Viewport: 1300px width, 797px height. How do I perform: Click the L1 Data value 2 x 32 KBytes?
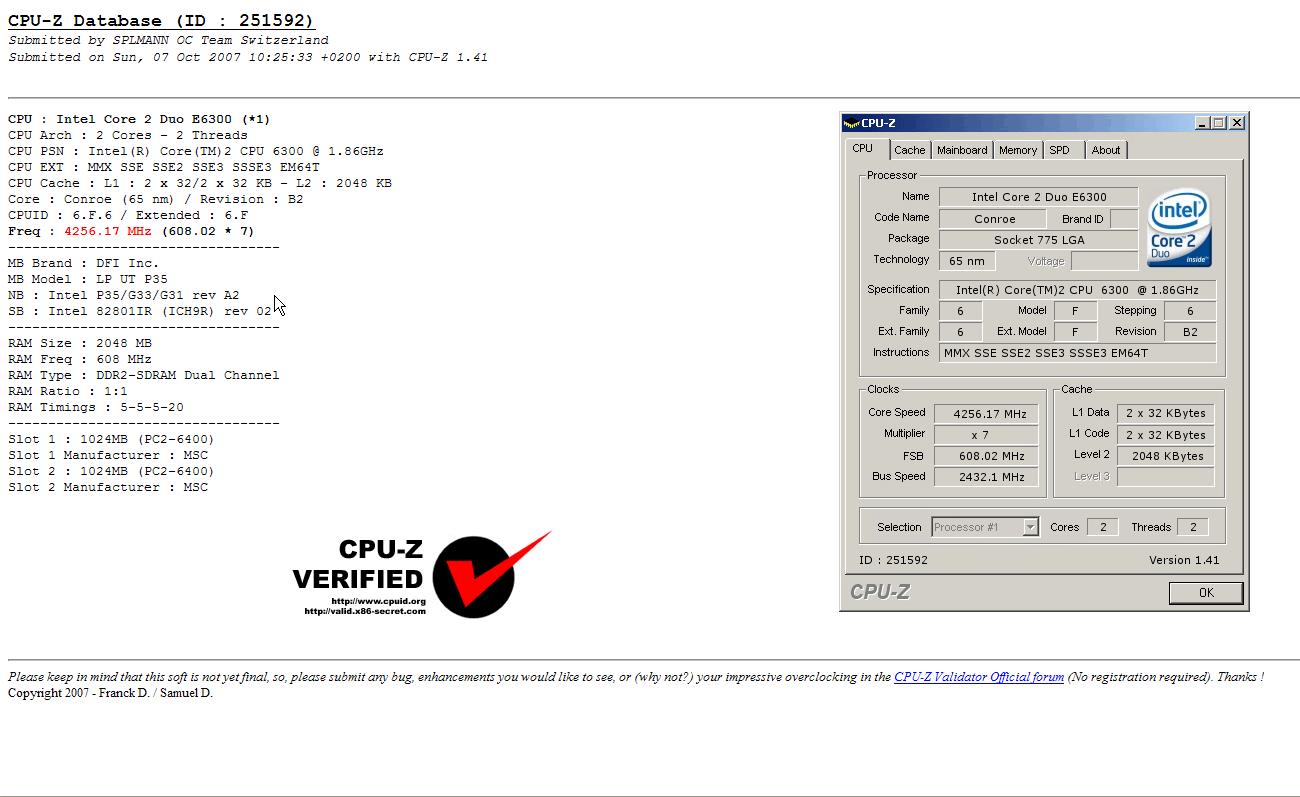click(x=1166, y=413)
